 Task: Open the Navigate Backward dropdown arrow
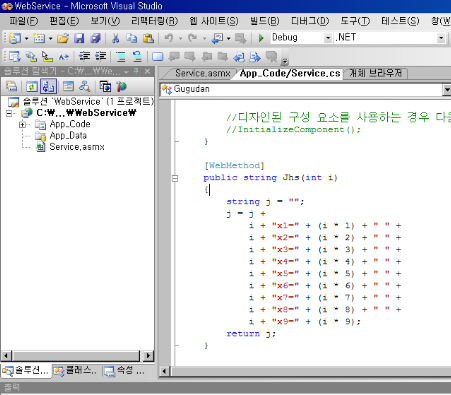point(229,39)
